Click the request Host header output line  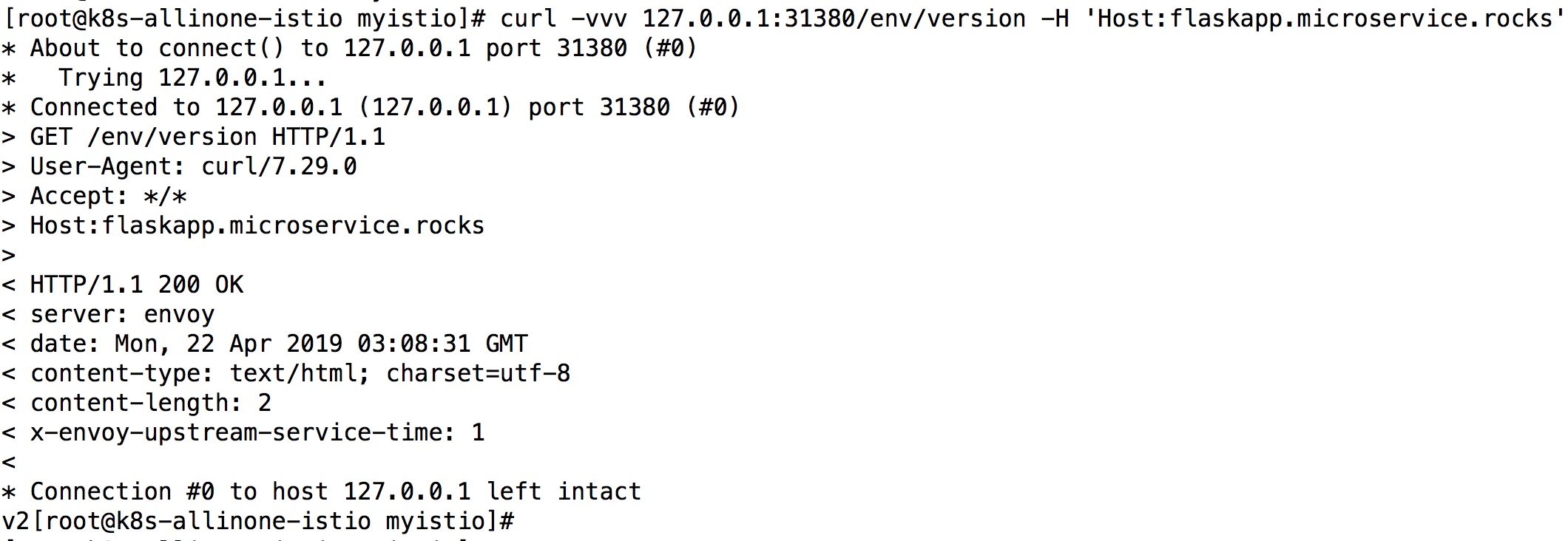coord(243,225)
